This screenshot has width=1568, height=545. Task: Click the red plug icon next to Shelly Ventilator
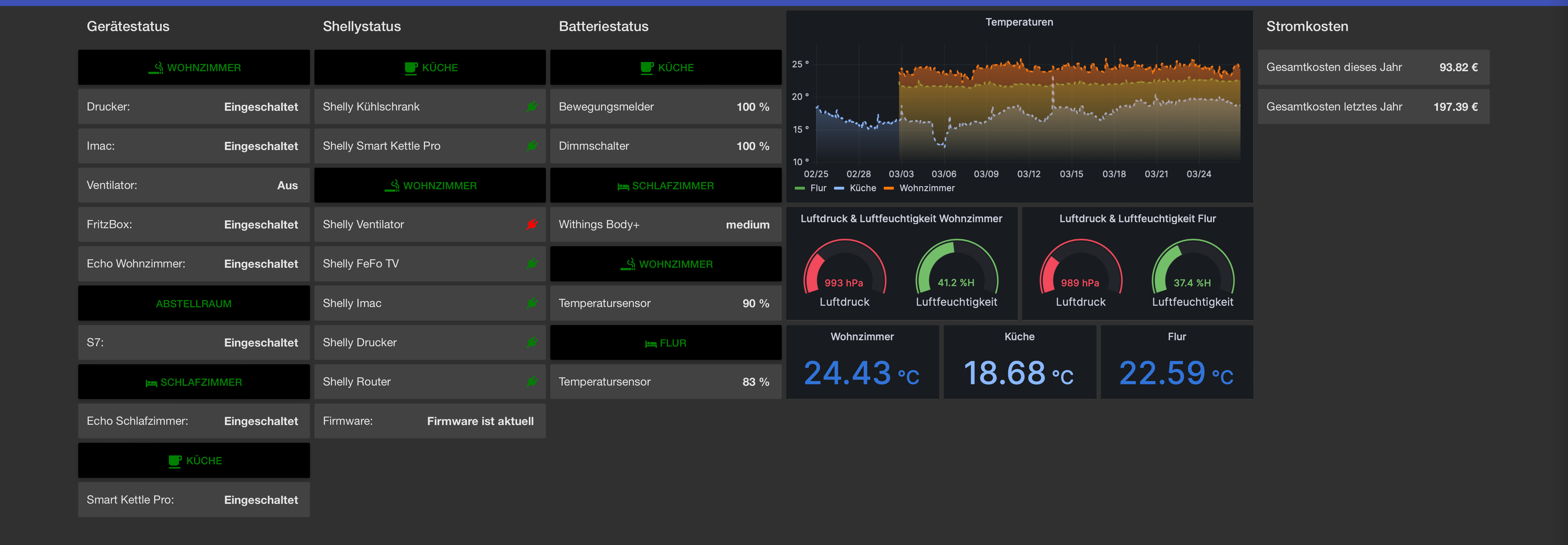(x=531, y=224)
